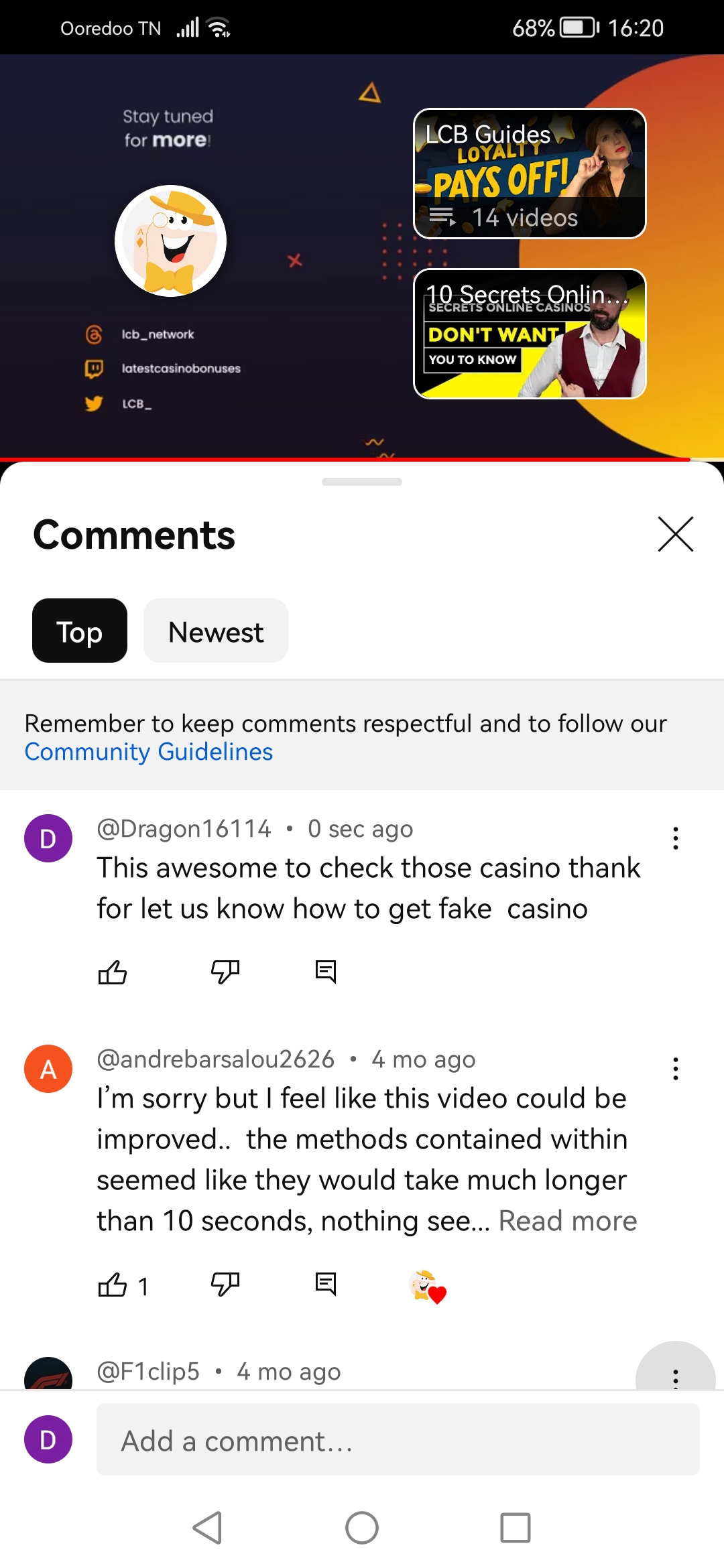Open the Community Guidelines link

[149, 752]
